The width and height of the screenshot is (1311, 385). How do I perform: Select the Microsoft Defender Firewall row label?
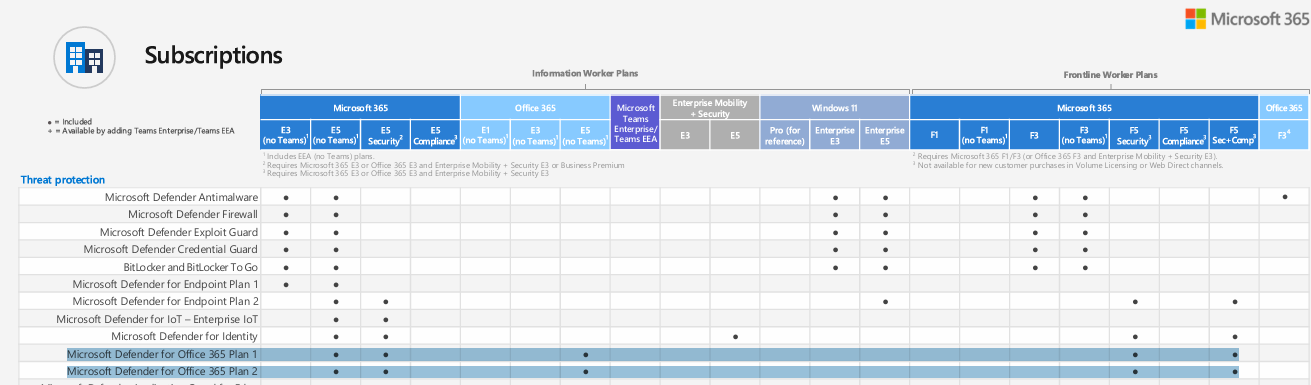(193, 214)
